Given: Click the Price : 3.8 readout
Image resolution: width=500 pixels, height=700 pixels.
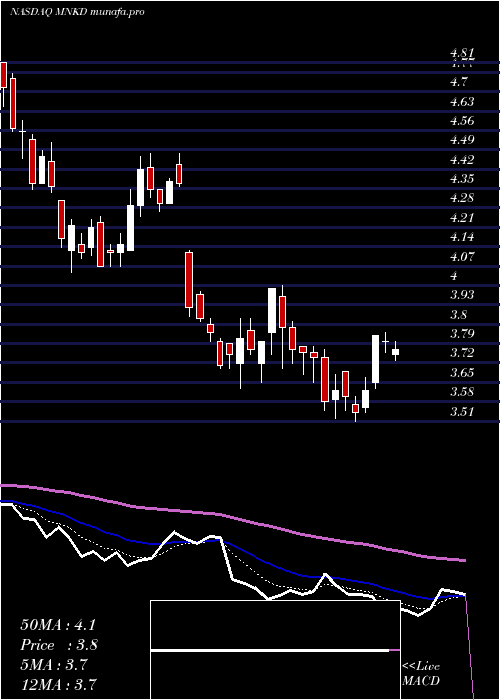Looking at the screenshot, I should coord(59,645).
